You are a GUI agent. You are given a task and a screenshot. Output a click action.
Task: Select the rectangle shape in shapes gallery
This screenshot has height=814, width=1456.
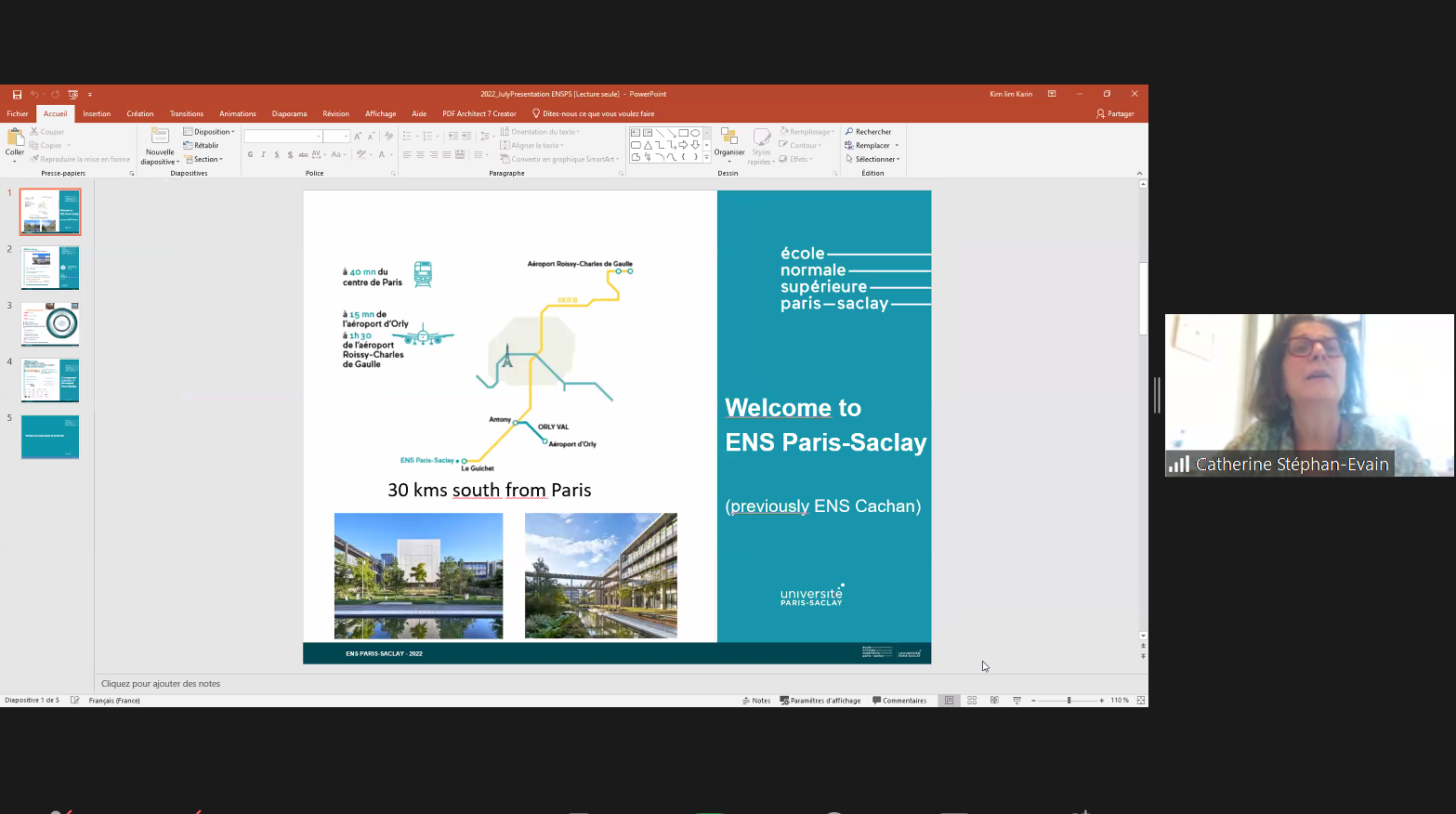coord(683,133)
